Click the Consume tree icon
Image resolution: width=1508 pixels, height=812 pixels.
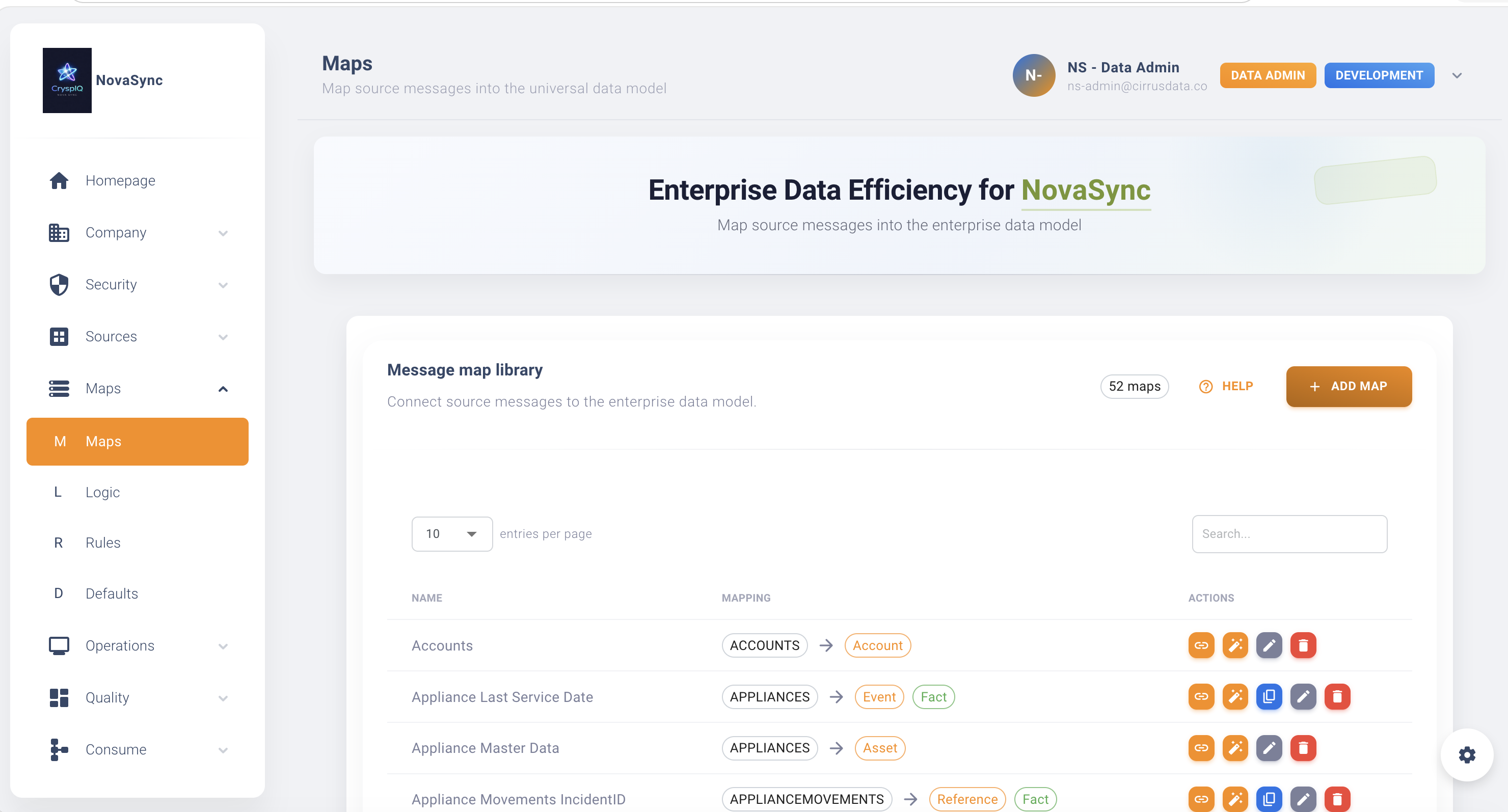coord(59,750)
